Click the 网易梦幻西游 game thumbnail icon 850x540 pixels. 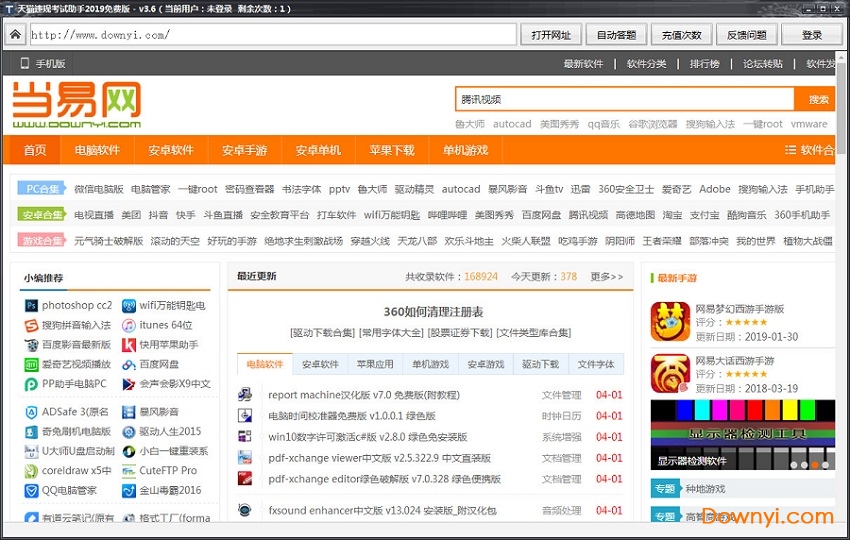coord(670,321)
